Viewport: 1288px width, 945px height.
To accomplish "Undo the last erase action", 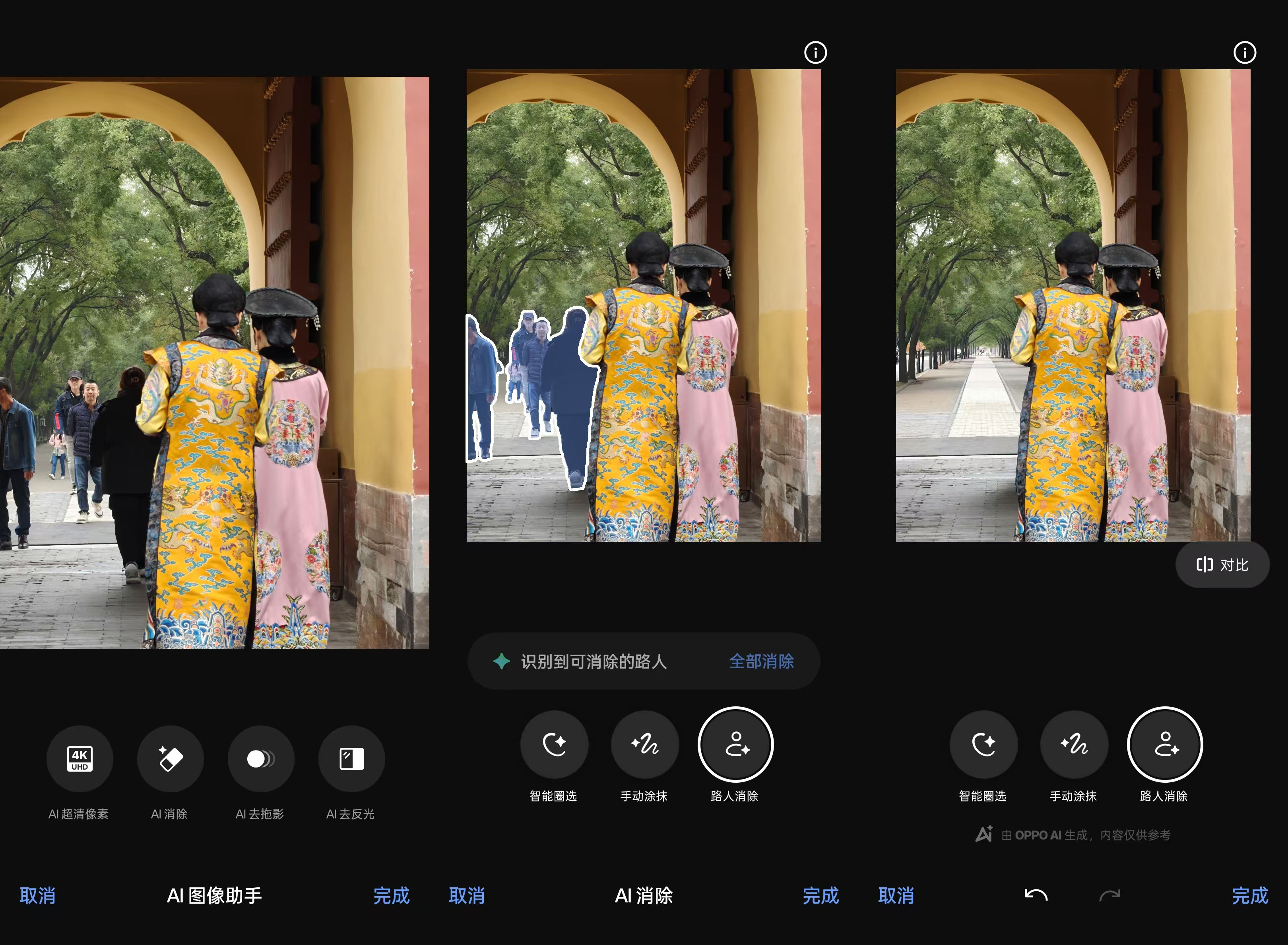I will [1036, 895].
